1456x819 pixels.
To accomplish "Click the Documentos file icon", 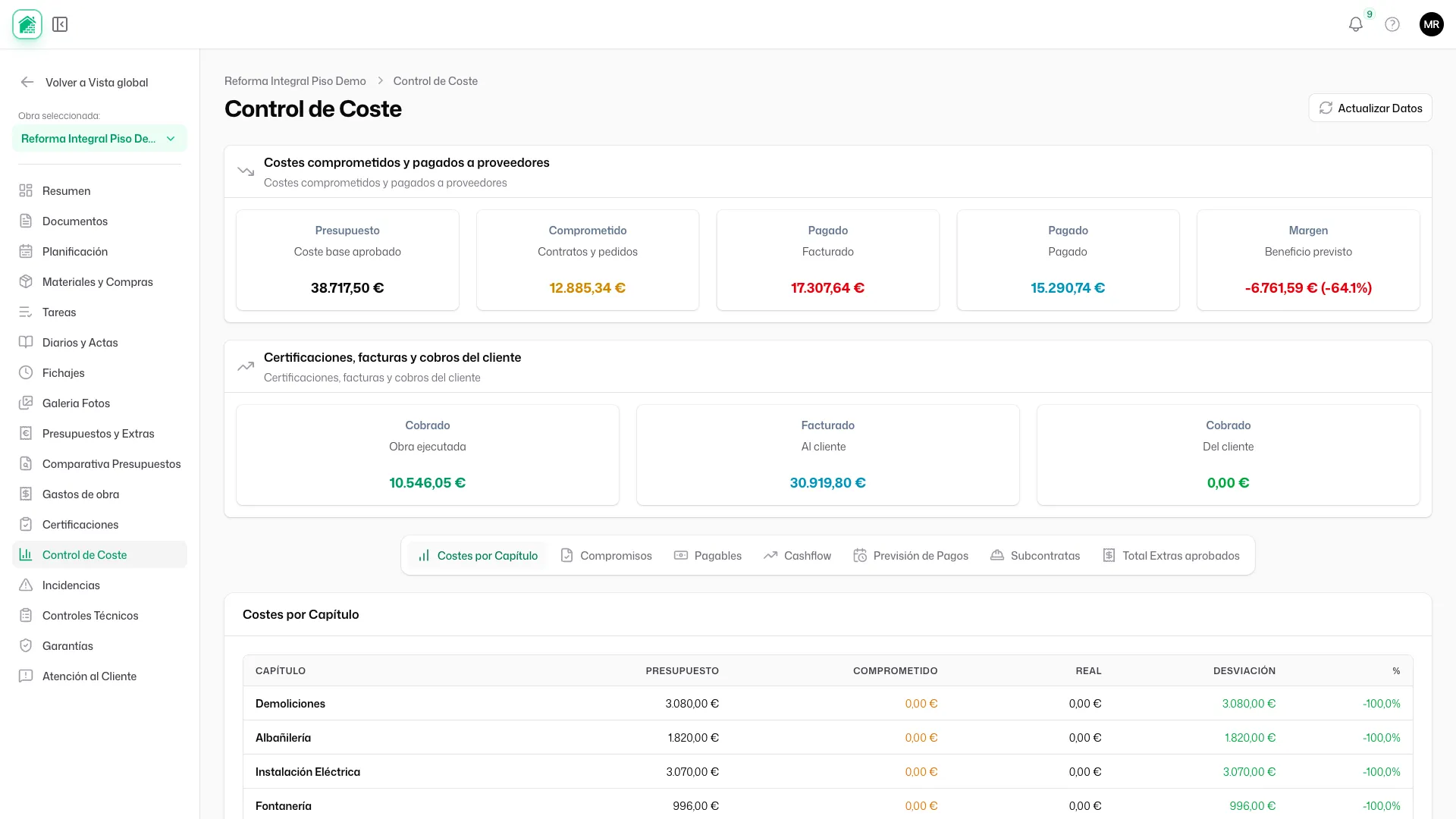I will click(26, 221).
